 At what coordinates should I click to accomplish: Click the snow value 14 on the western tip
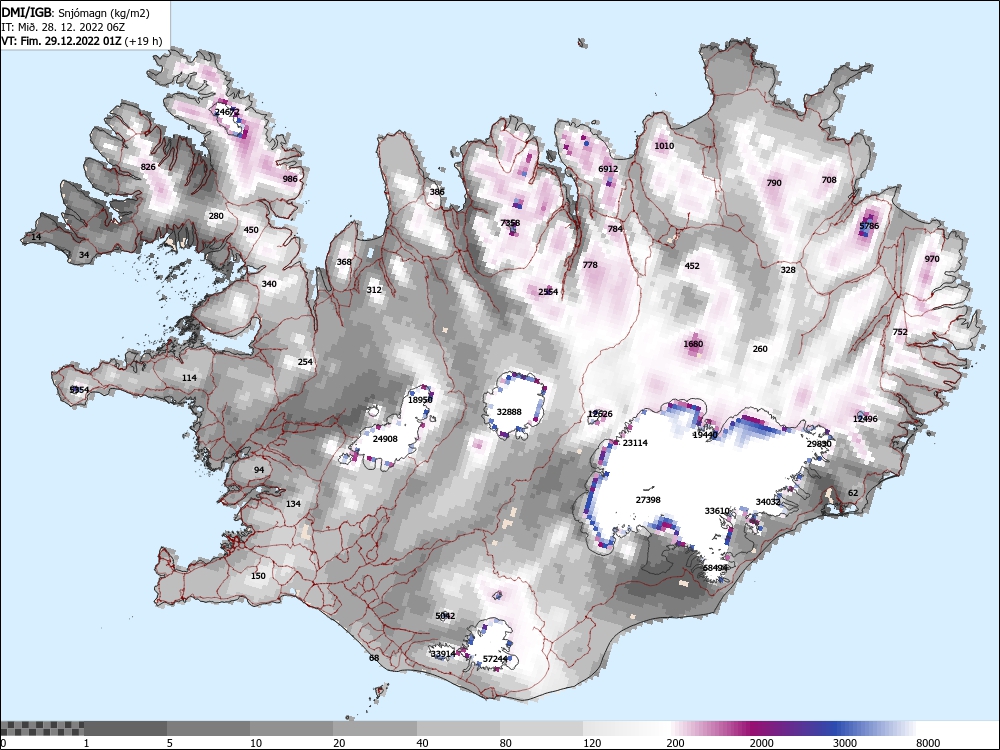(x=36, y=237)
